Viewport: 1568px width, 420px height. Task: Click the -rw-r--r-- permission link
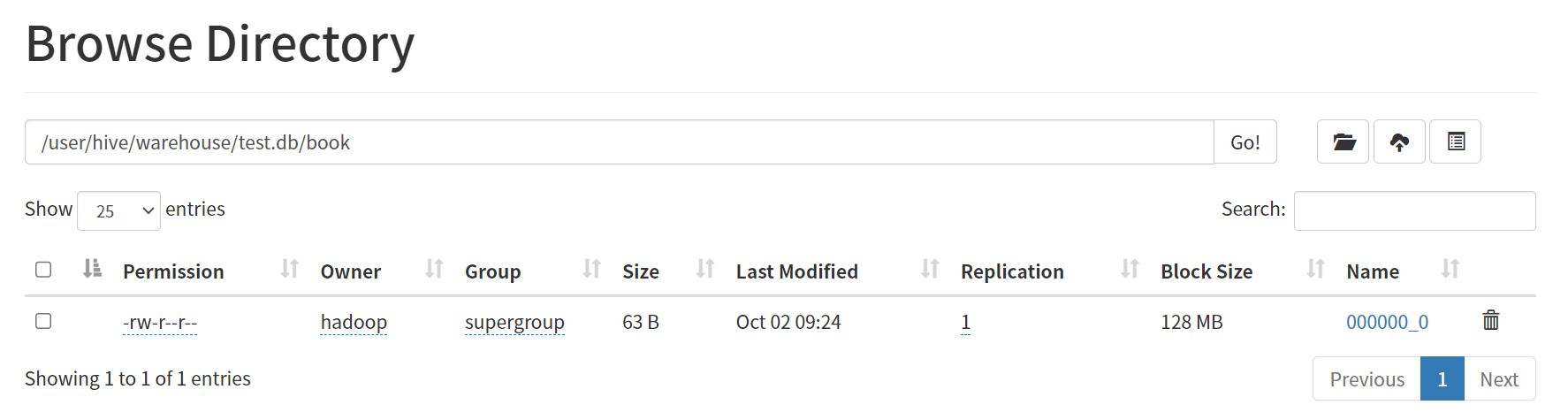point(160,322)
